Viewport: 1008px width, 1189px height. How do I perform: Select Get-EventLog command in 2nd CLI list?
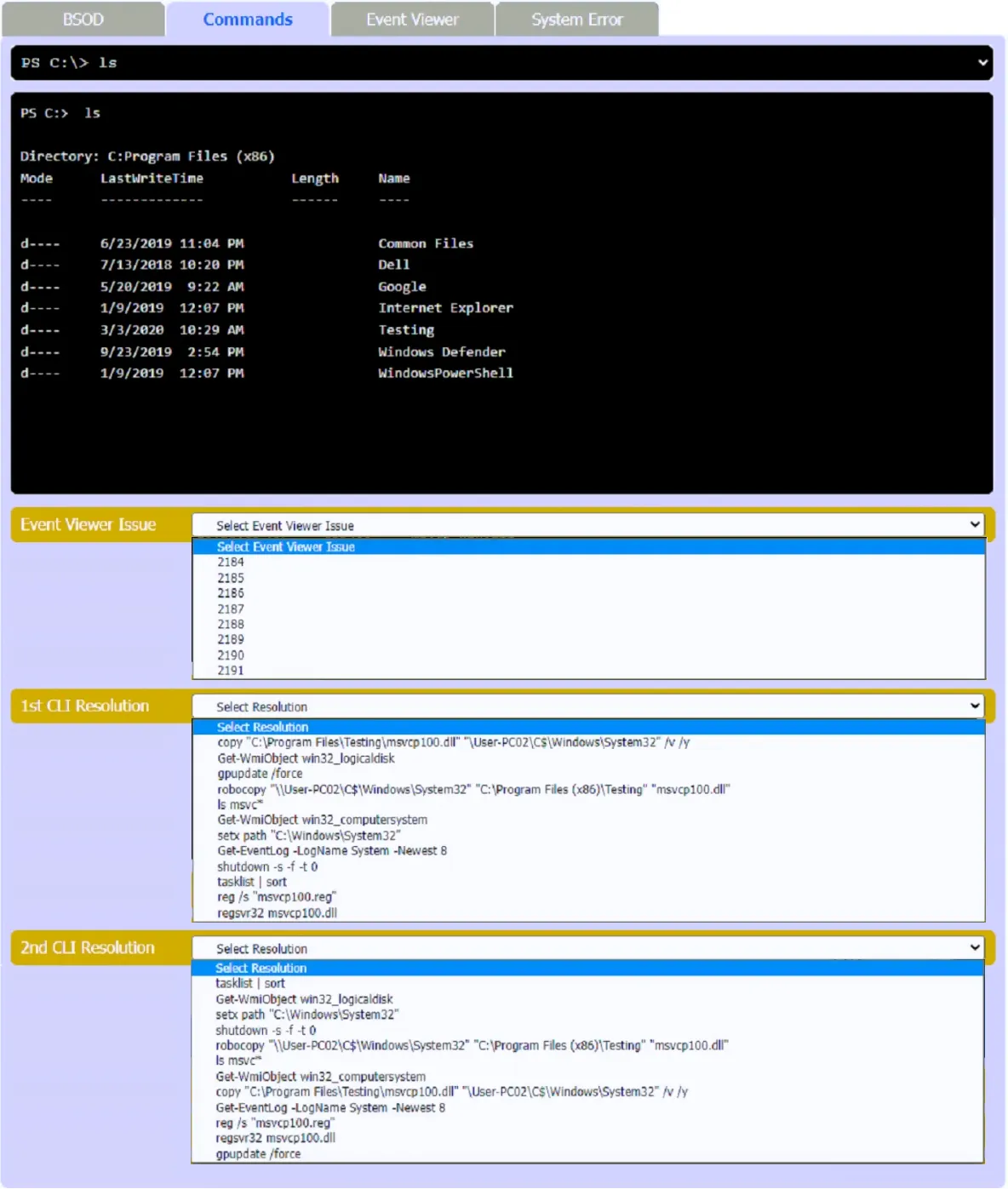point(587,1107)
